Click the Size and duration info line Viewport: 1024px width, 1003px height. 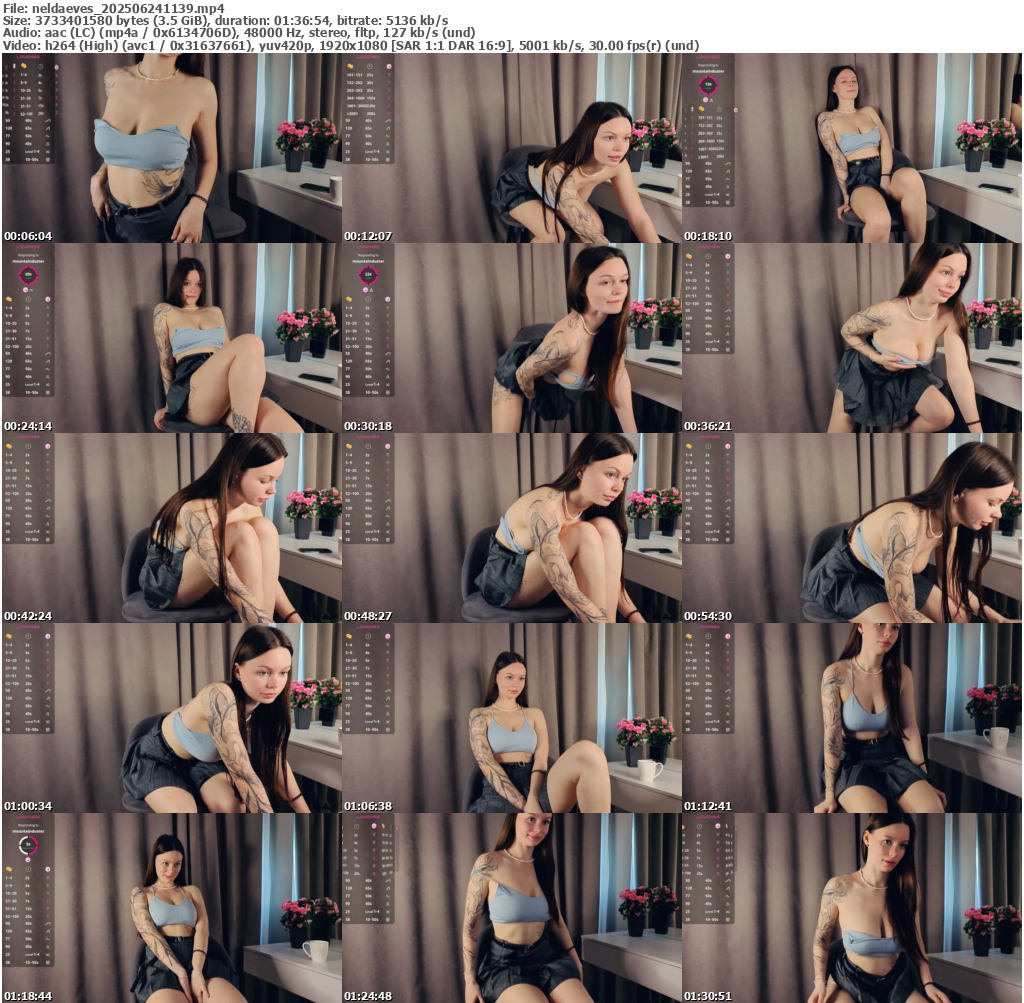(x=225, y=20)
